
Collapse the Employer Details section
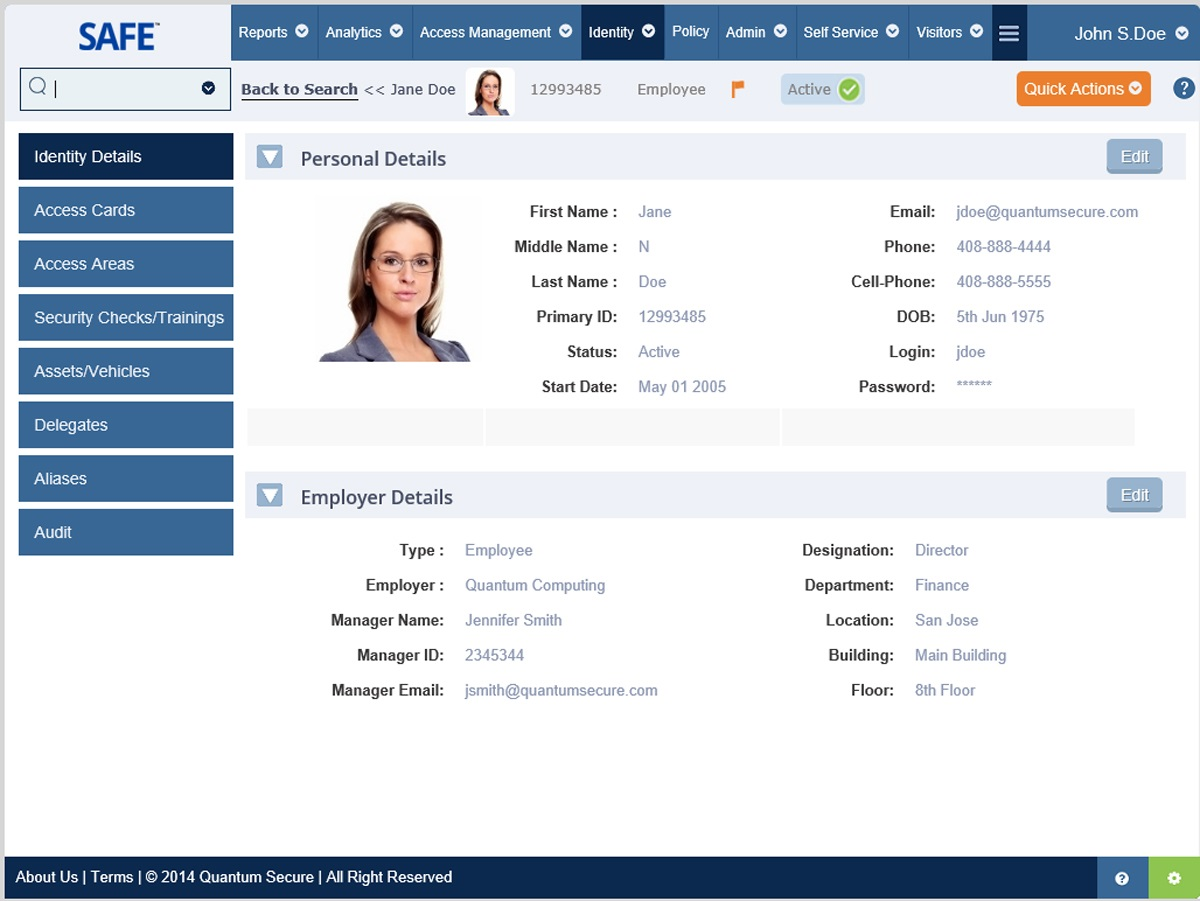coord(268,494)
